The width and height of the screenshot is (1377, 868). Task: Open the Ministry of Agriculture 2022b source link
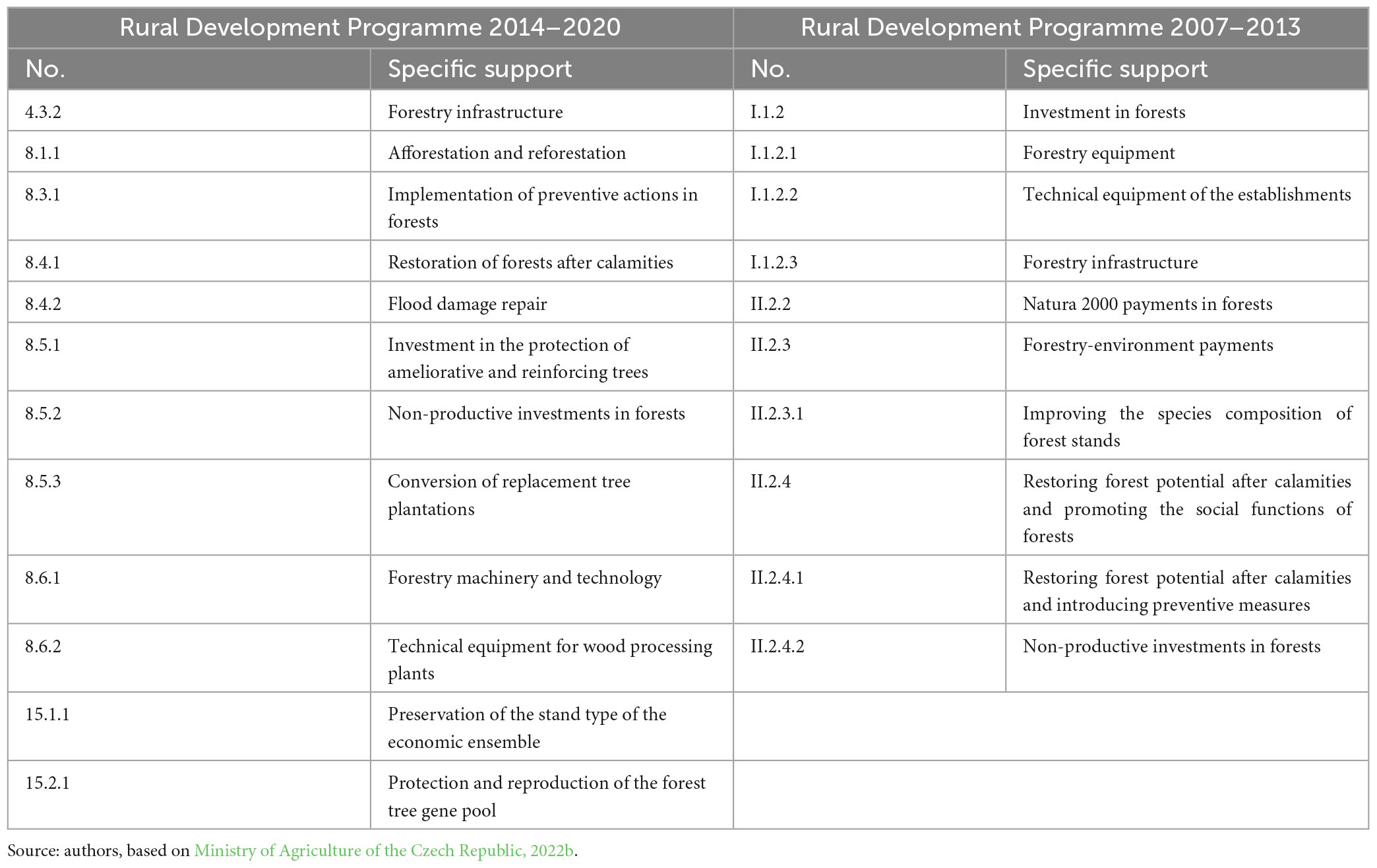384,850
